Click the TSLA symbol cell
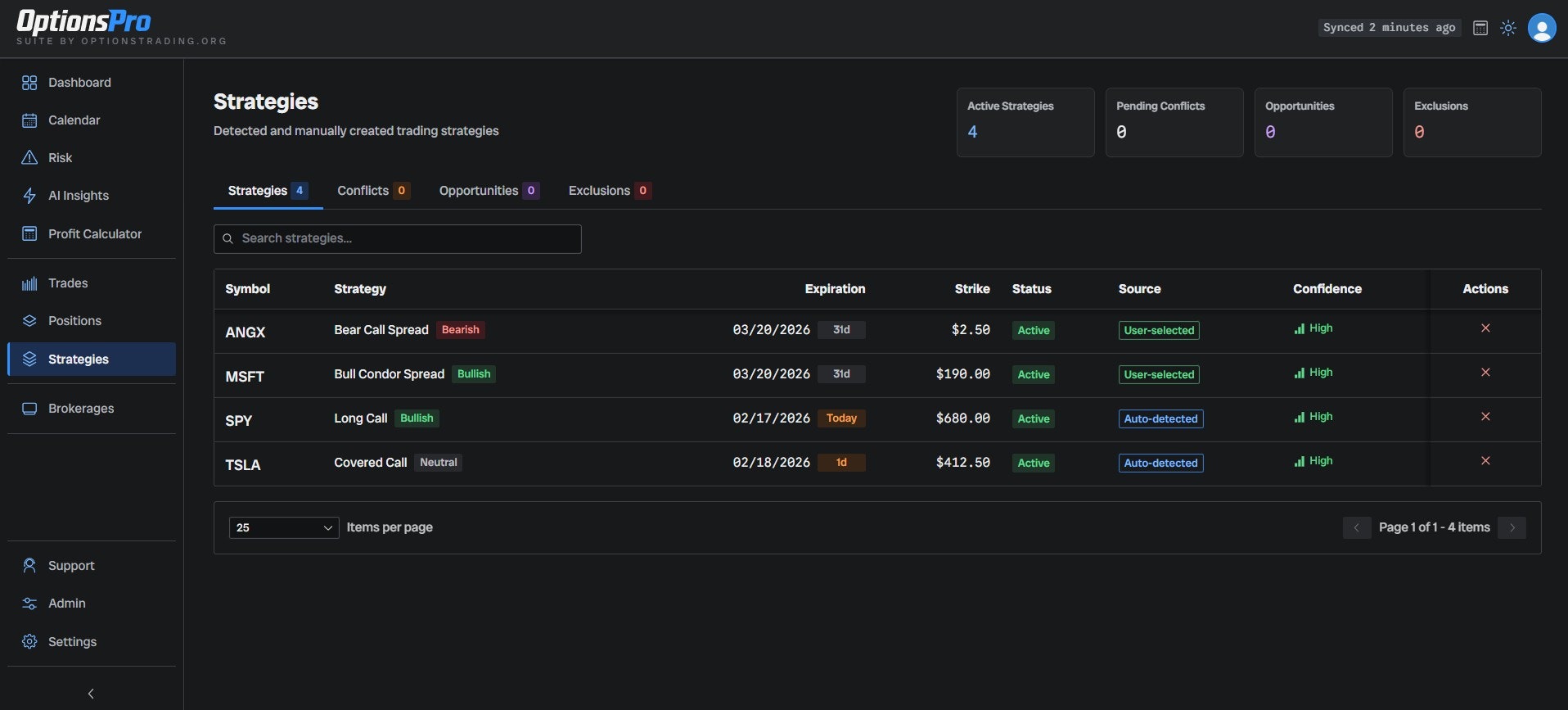Screen dimensions: 1568x710 (x=243, y=465)
